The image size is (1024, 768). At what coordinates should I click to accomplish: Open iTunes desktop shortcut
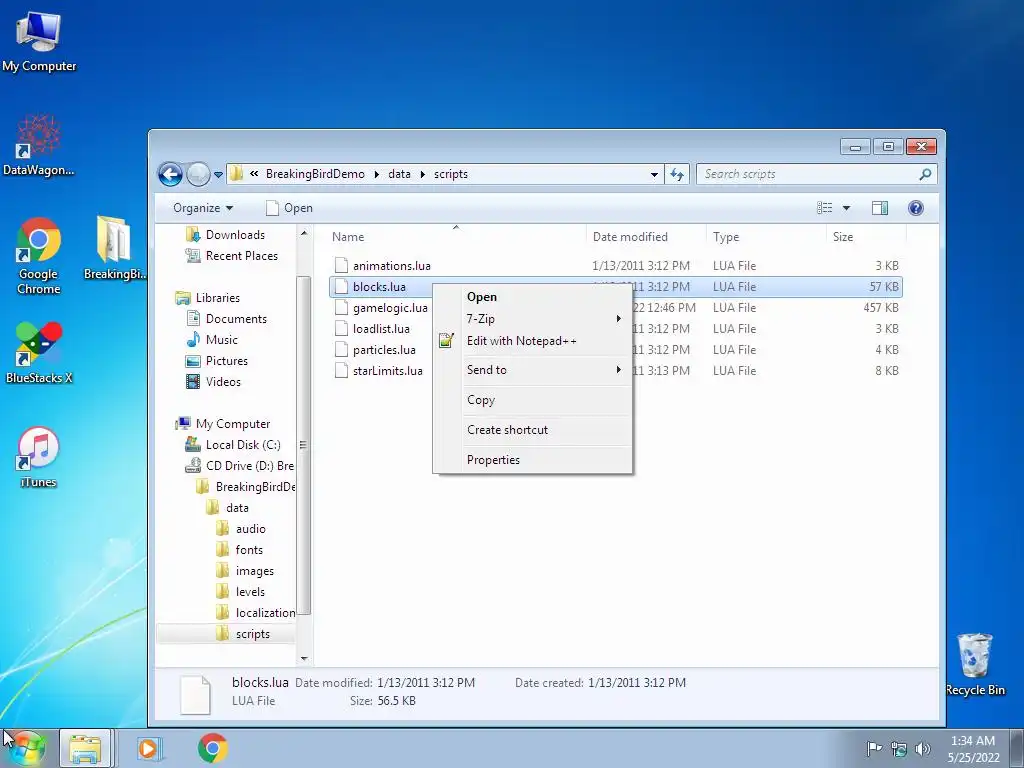39,457
